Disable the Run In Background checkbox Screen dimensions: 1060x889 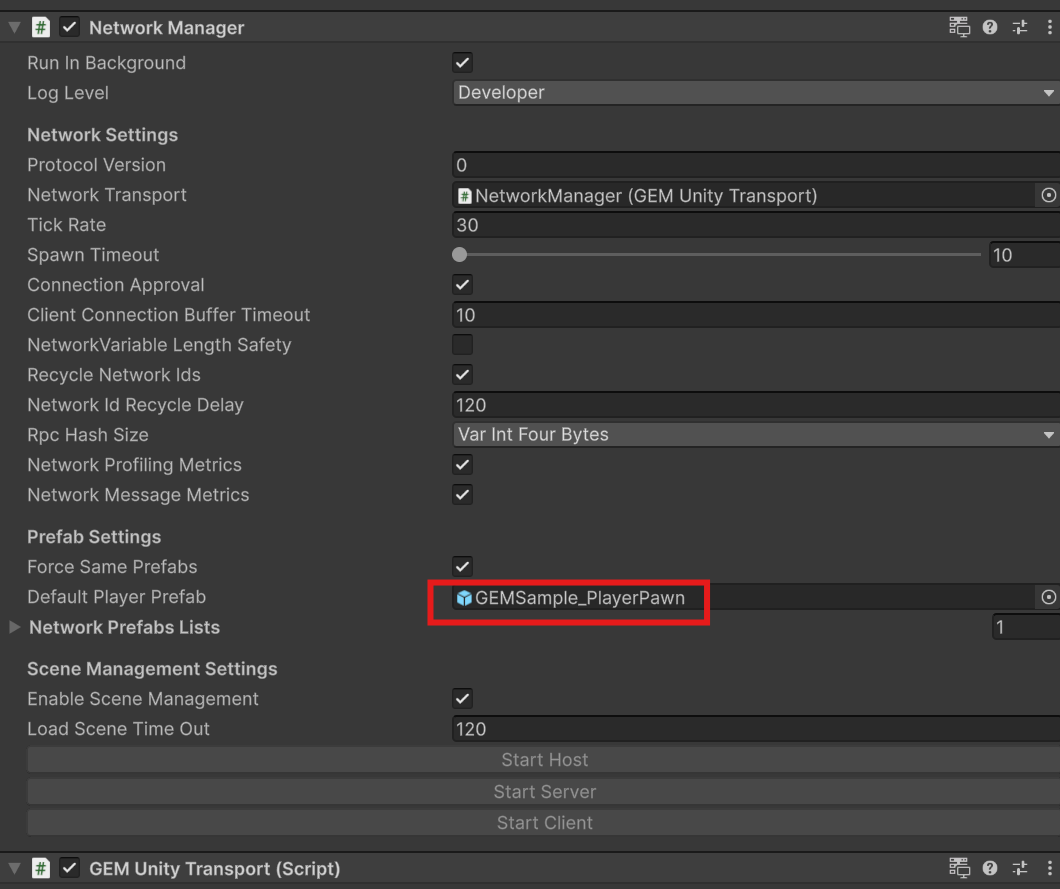tap(462, 63)
